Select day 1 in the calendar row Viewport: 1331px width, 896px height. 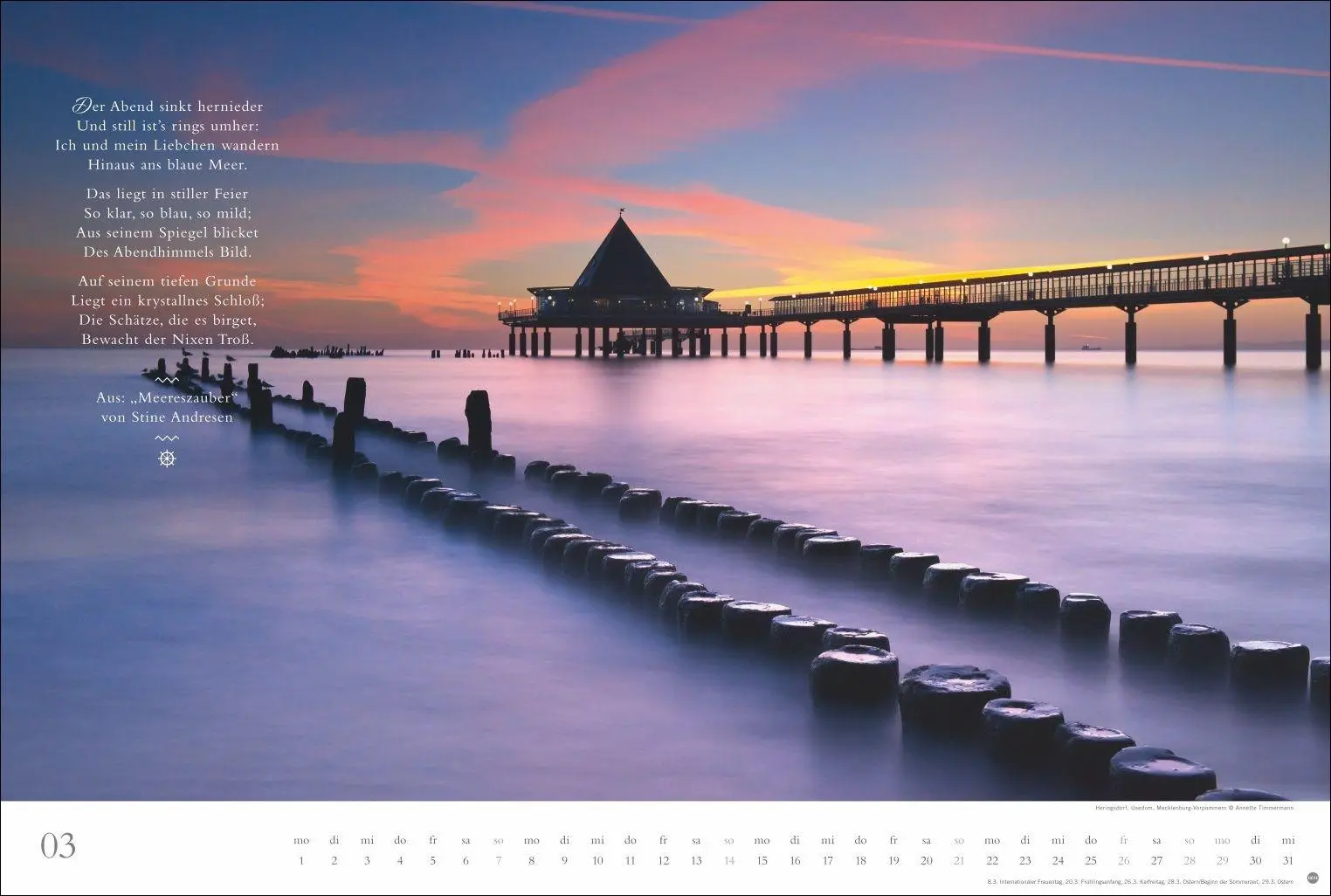(301, 860)
